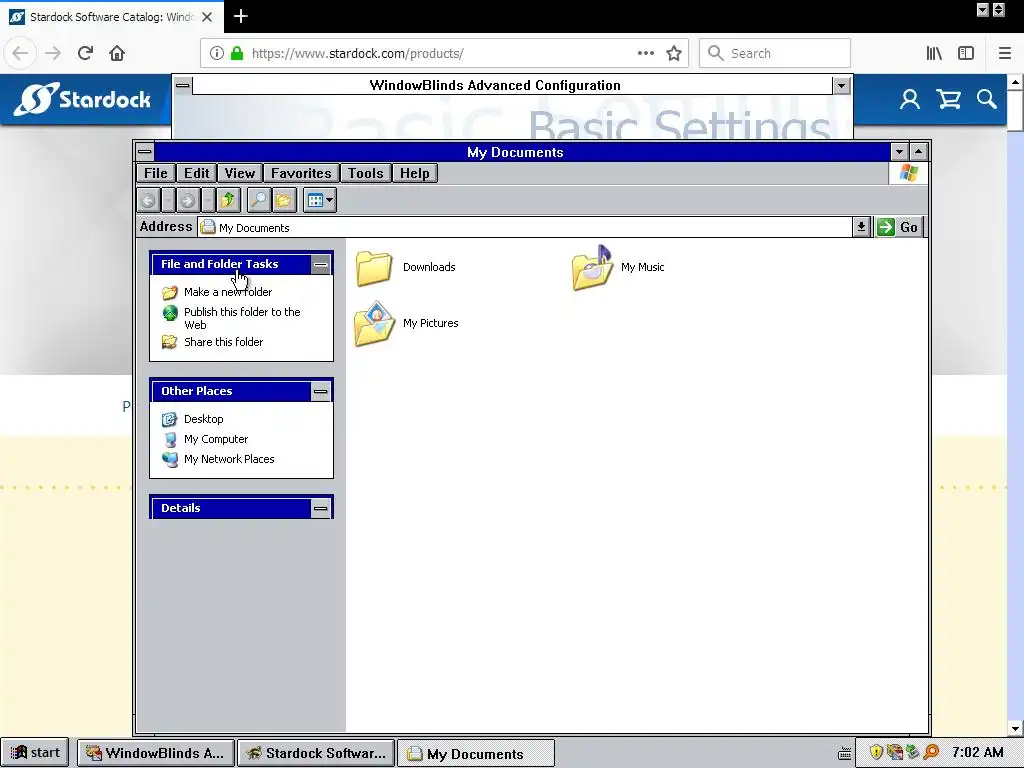Open the Edit menu
The height and width of the screenshot is (768, 1024).
(x=197, y=173)
